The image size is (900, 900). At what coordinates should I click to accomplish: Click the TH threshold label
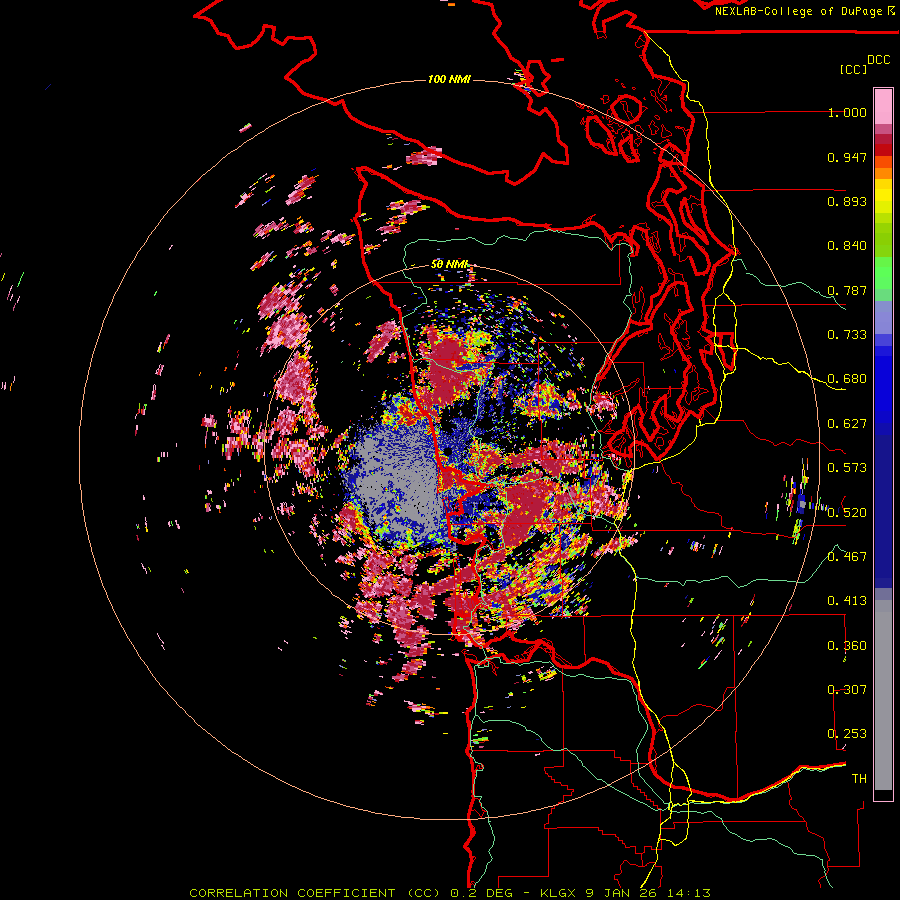pos(859,778)
